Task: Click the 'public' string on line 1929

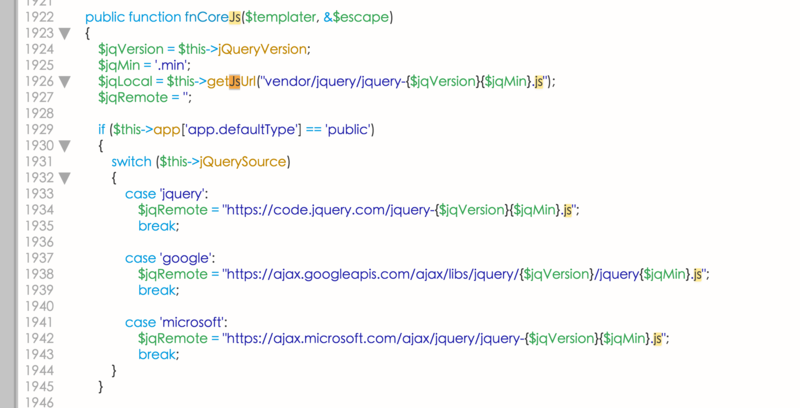Action: tap(347, 130)
